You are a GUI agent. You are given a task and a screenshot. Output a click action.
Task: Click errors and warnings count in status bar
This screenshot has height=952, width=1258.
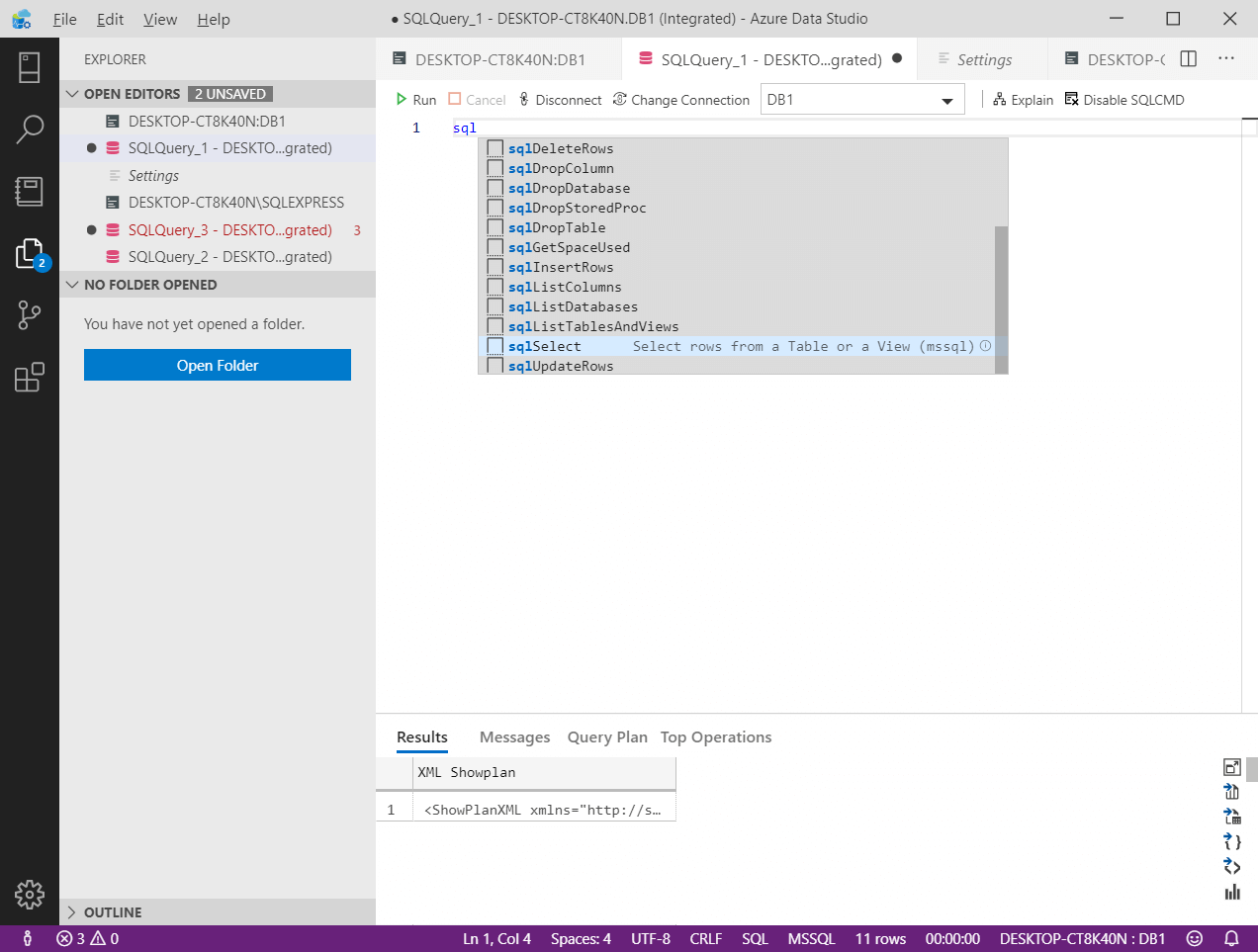[x=88, y=938]
